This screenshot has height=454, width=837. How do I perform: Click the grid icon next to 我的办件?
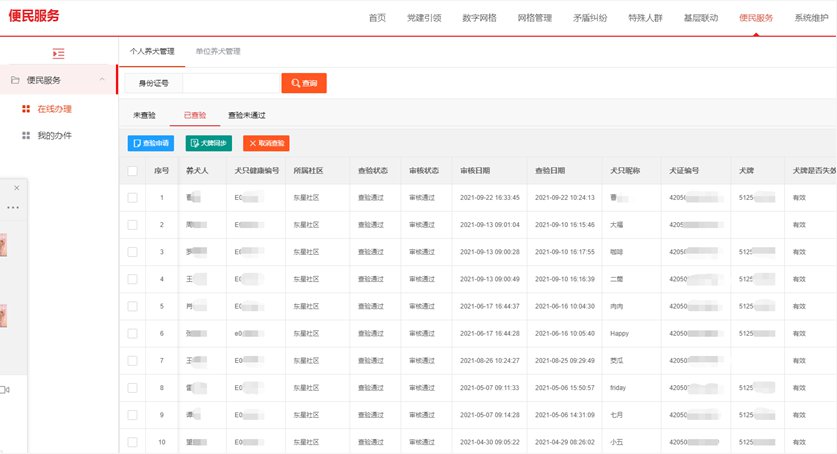tap(26, 135)
